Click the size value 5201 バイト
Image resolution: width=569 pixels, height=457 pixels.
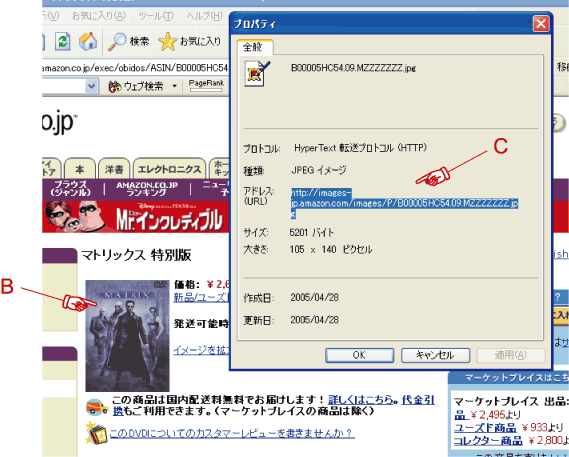[312, 233]
